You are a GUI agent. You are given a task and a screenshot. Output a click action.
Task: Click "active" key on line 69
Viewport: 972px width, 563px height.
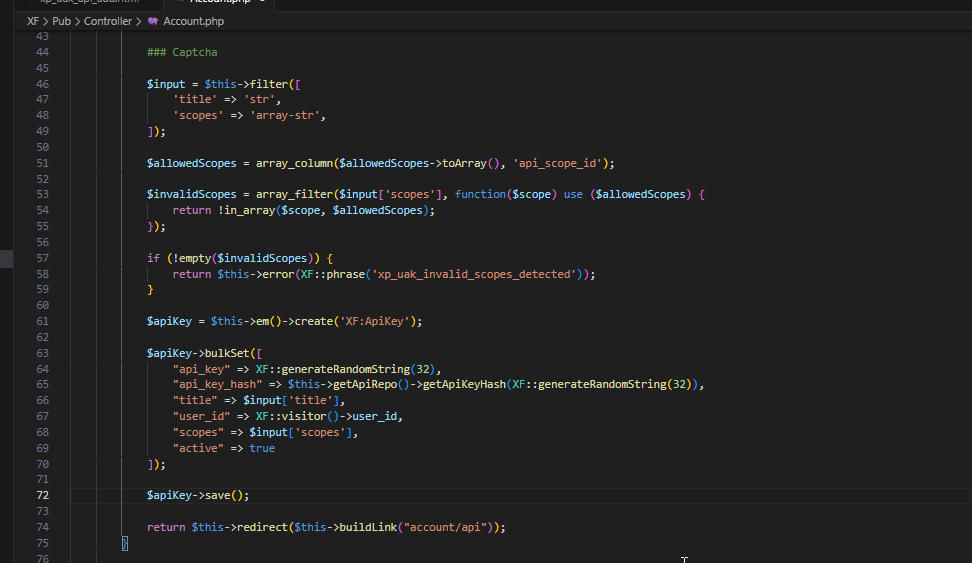[x=198, y=448]
